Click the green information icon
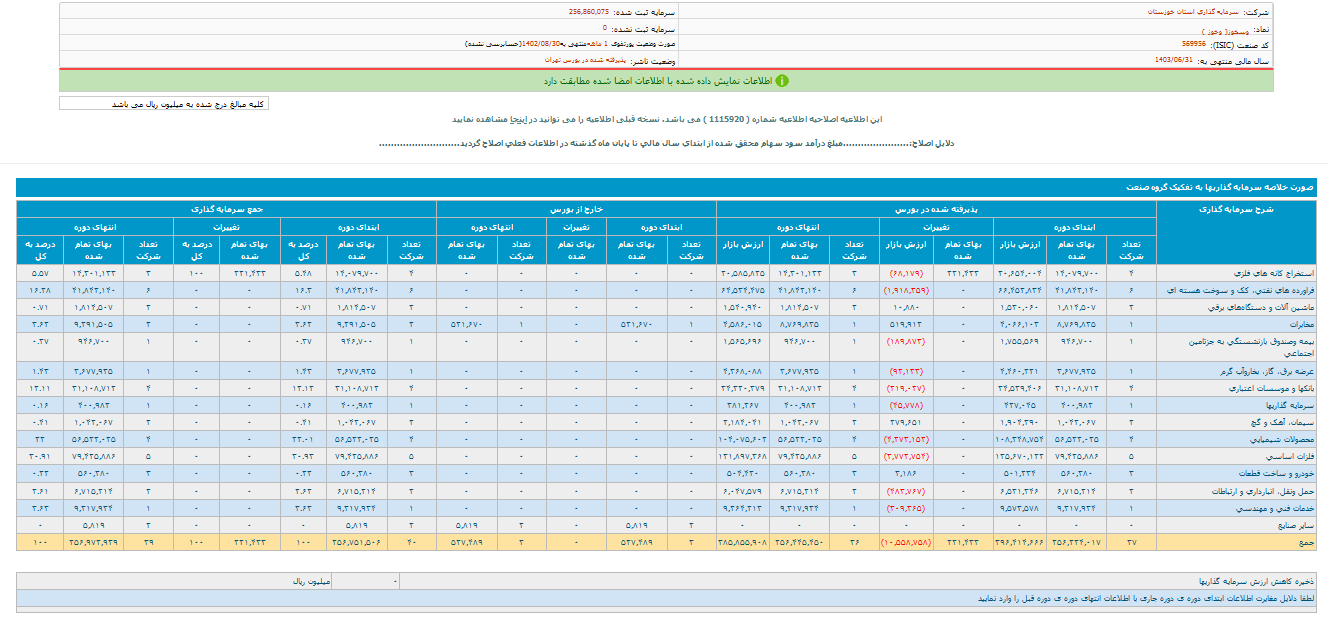The image size is (1328, 626). click(x=784, y=80)
